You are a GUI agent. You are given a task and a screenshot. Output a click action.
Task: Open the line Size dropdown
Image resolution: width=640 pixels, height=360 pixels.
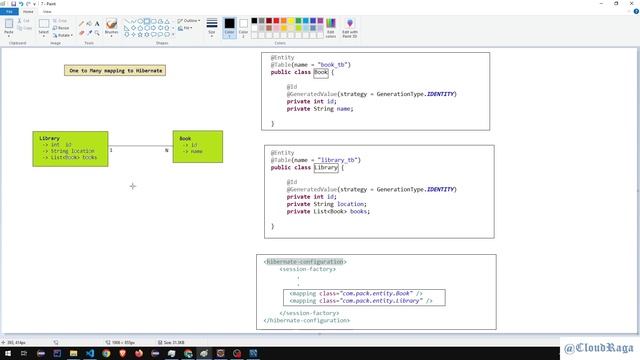(x=212, y=28)
